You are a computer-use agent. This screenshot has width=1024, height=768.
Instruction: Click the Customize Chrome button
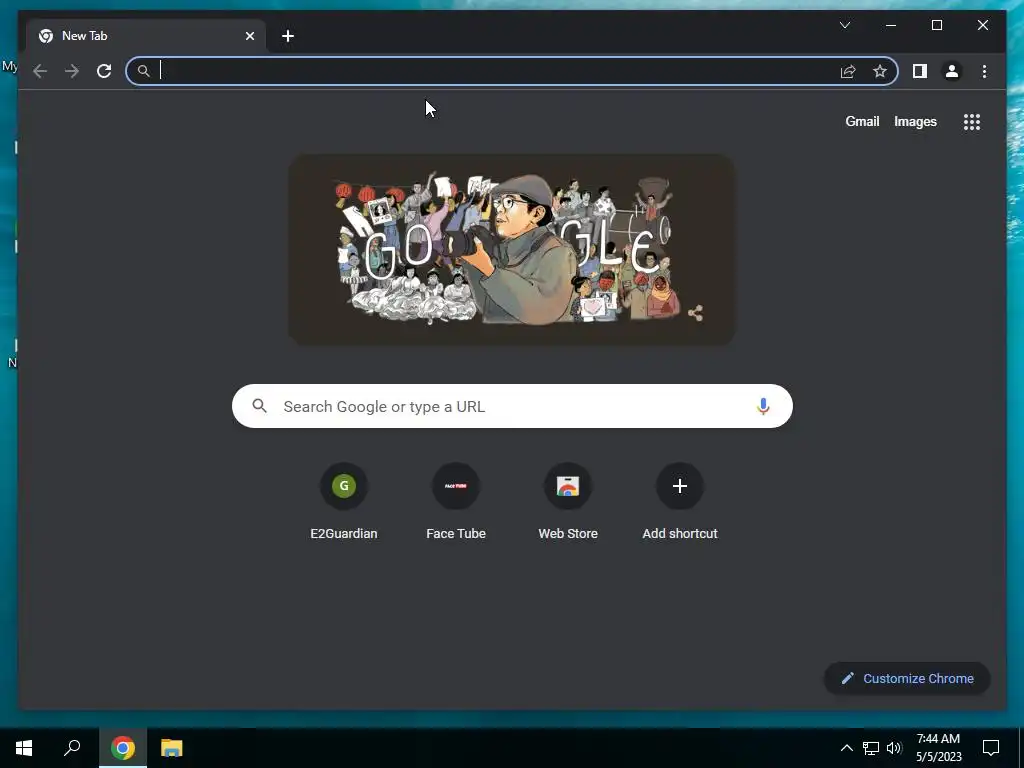click(907, 679)
